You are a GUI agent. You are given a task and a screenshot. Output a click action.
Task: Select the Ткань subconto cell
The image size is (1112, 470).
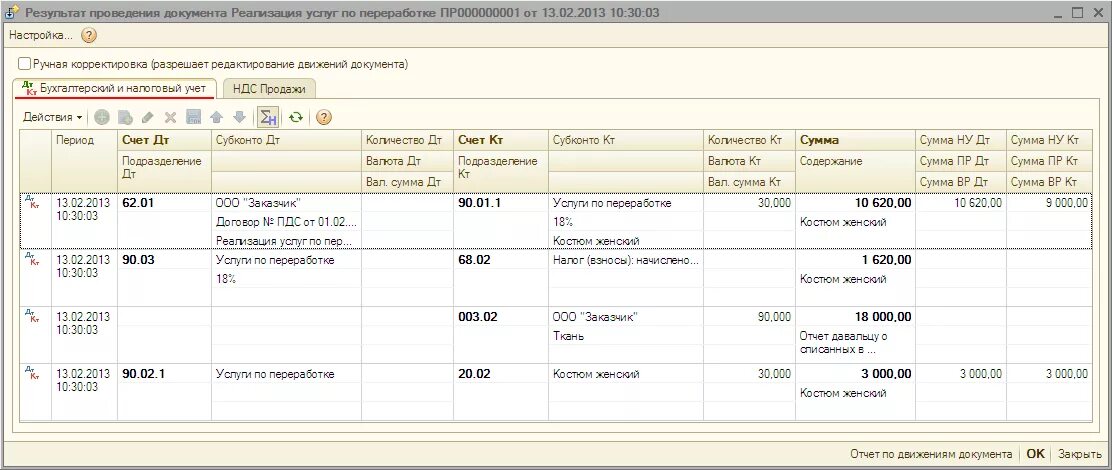626,335
